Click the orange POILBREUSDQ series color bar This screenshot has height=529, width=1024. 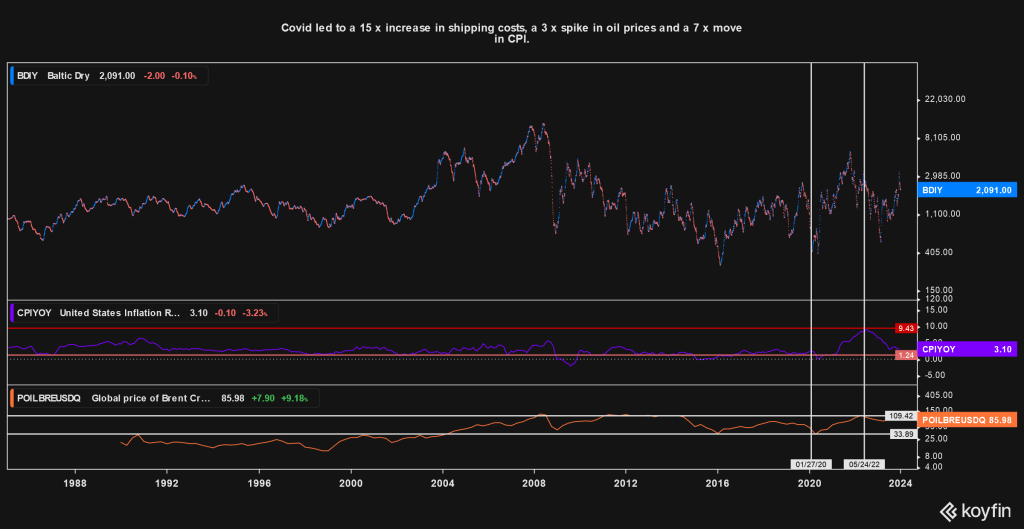(10, 398)
